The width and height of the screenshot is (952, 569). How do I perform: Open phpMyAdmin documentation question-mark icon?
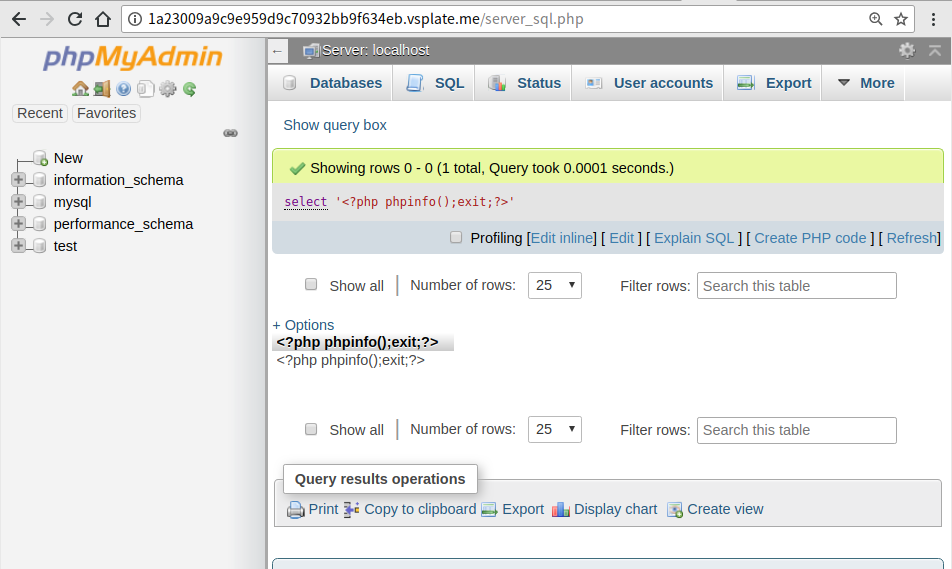124,89
